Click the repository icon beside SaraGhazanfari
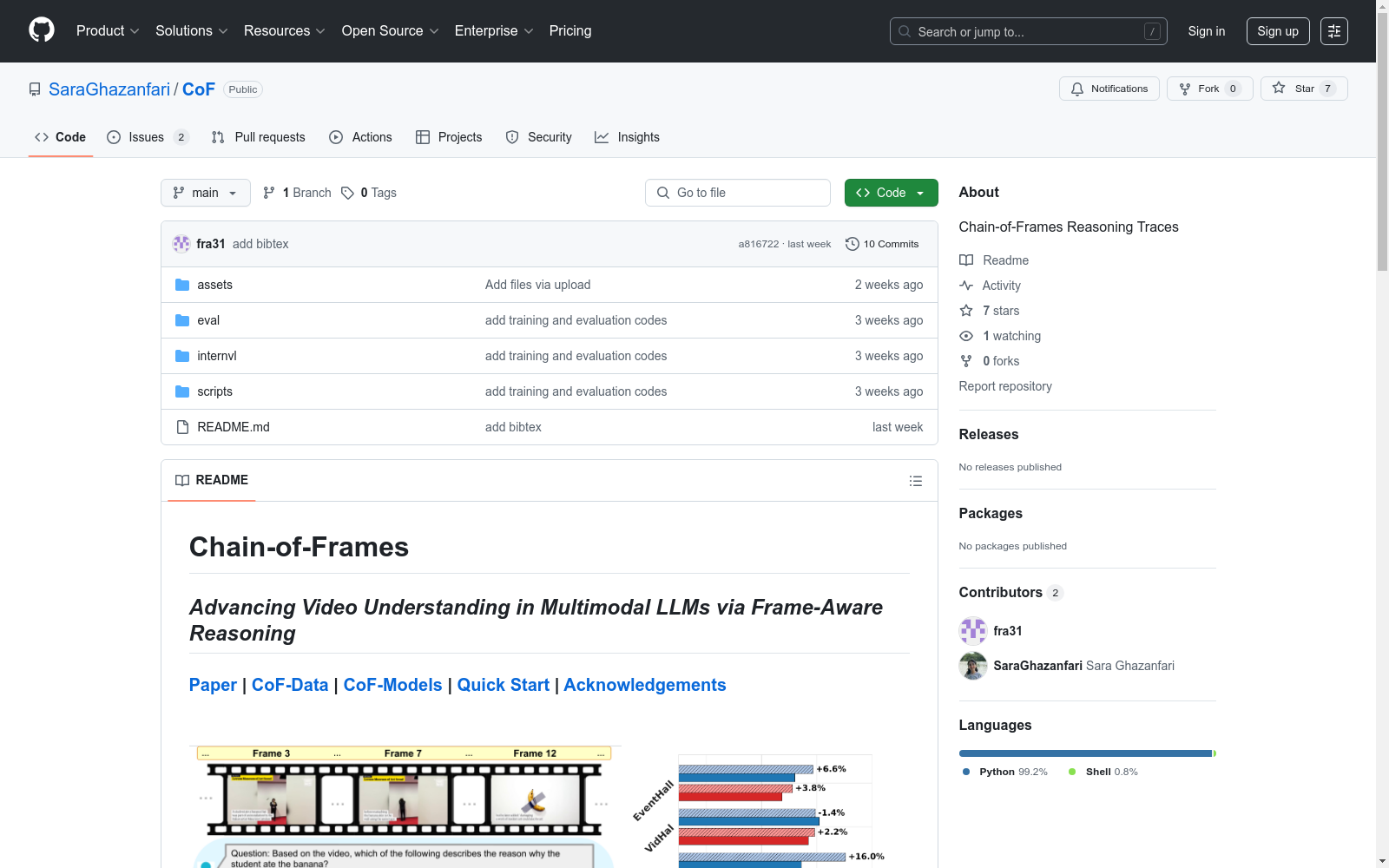The image size is (1389, 868). 35,89
